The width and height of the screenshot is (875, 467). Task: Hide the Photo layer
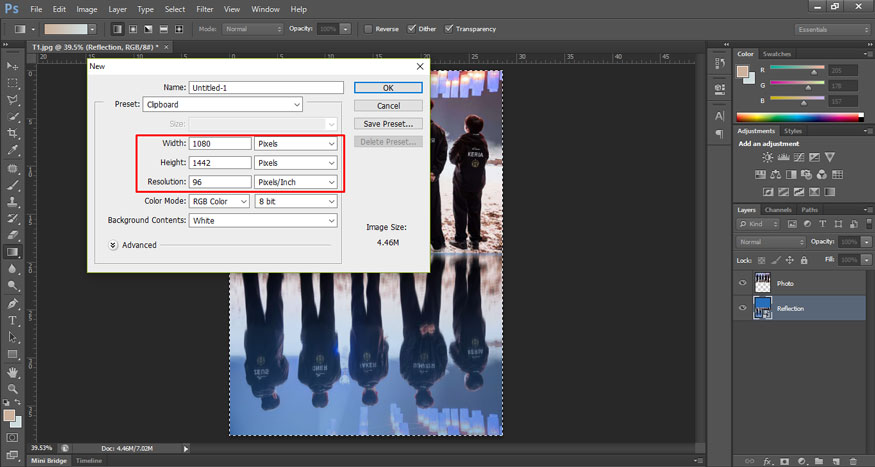pyautogui.click(x=742, y=283)
